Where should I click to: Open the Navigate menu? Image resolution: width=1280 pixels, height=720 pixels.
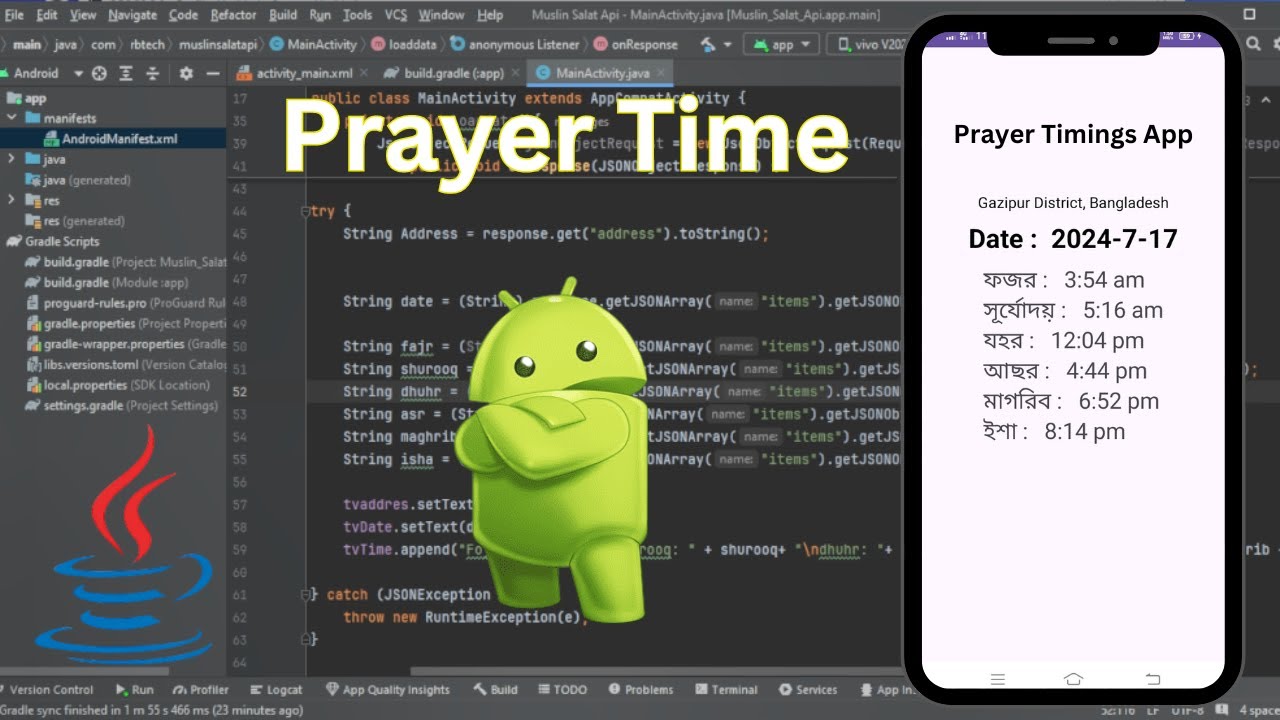point(133,15)
